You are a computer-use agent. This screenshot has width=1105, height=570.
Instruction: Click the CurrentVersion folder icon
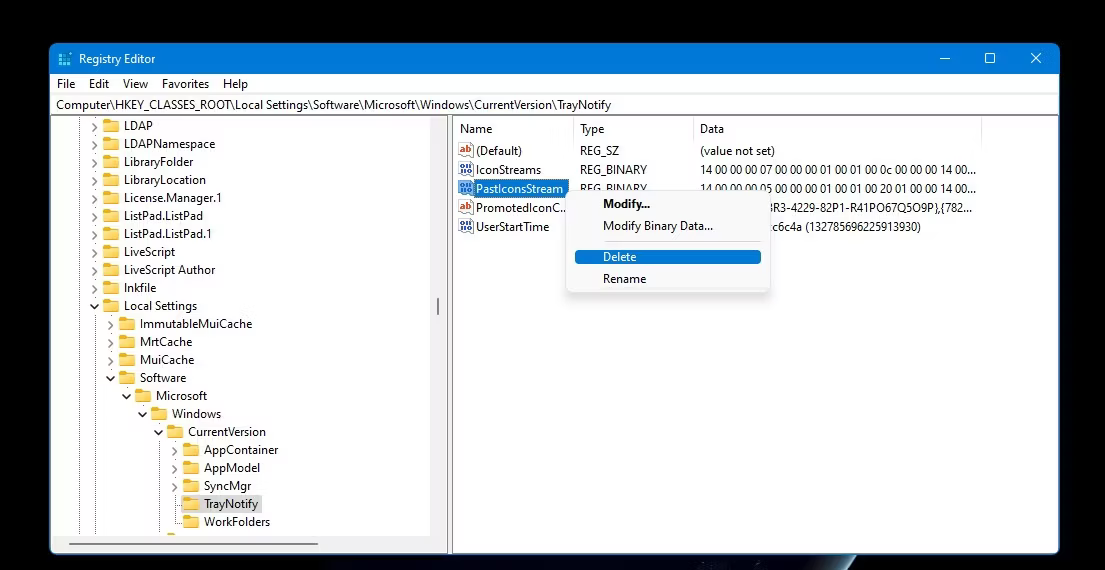pos(175,432)
